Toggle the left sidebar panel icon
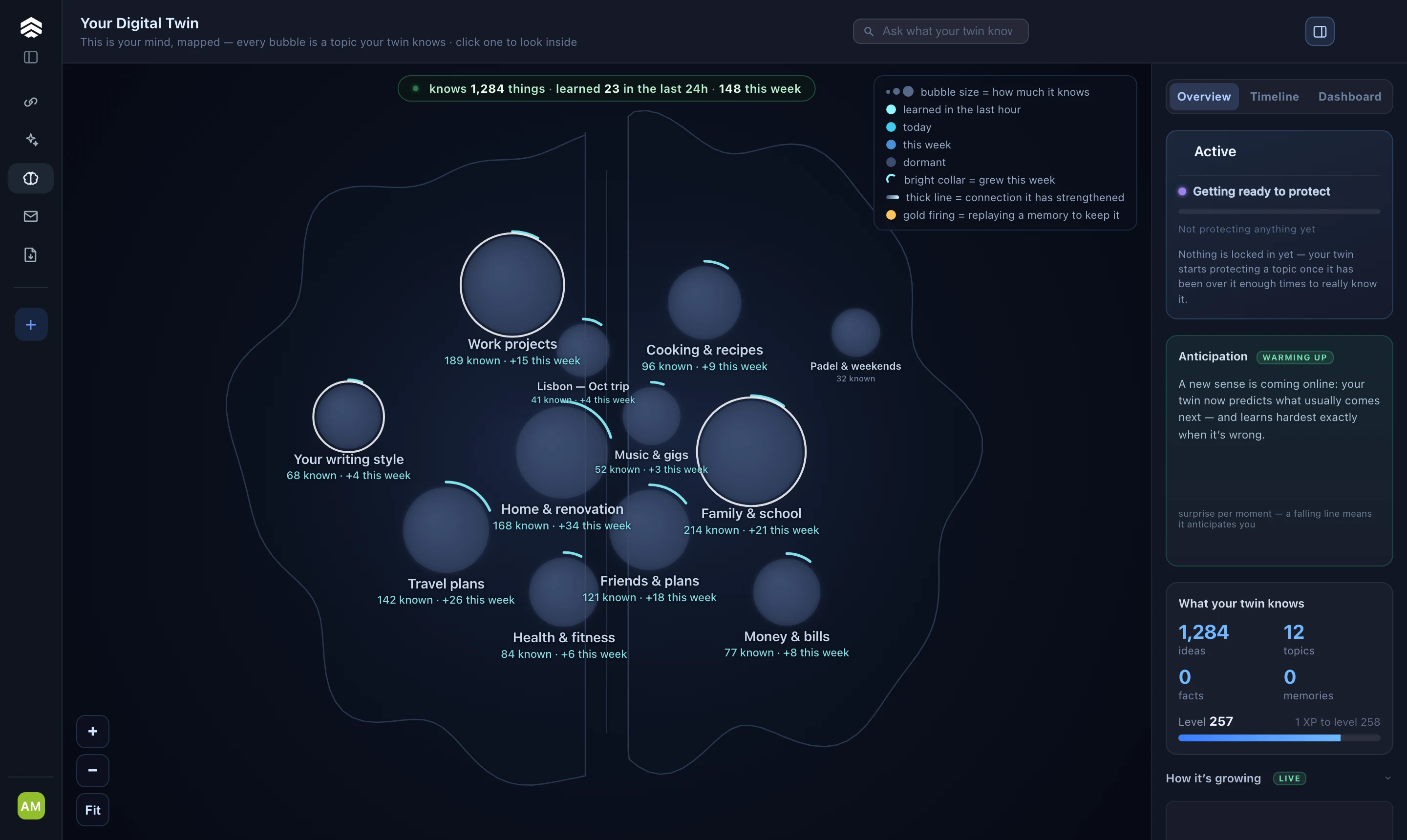This screenshot has height=840, width=1407. click(31, 57)
